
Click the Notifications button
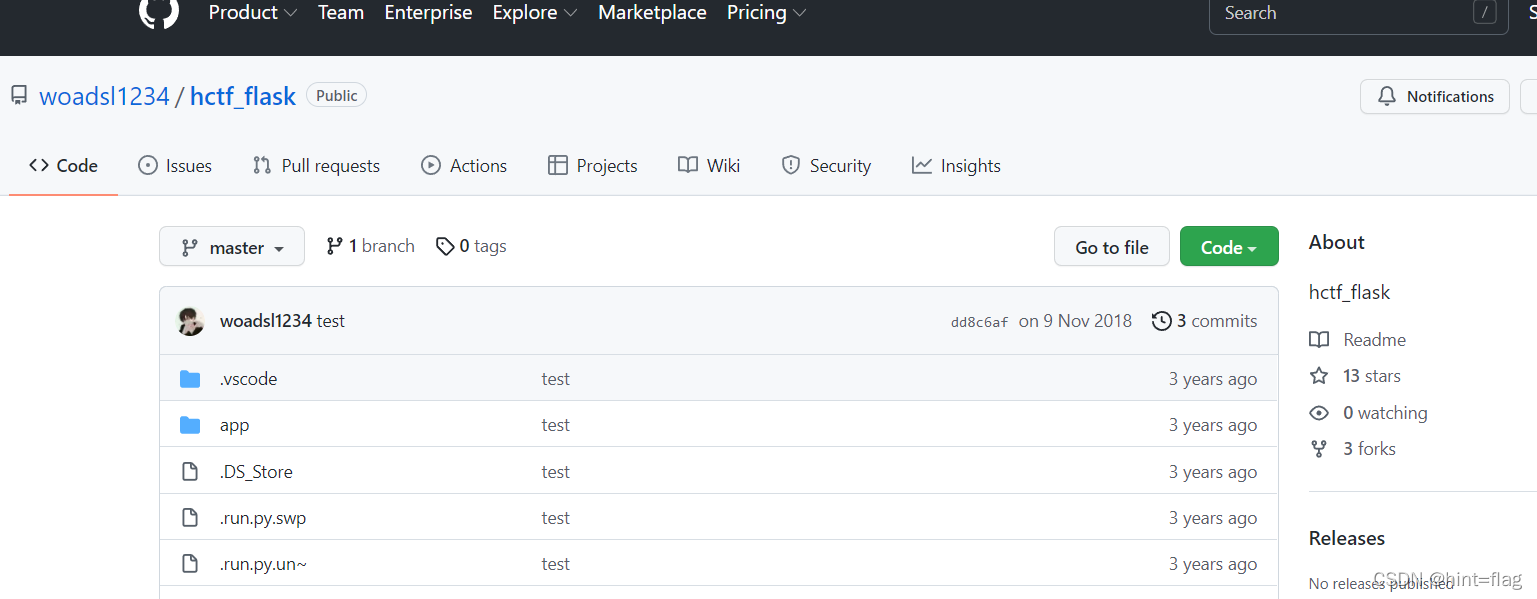pyautogui.click(x=1435, y=97)
